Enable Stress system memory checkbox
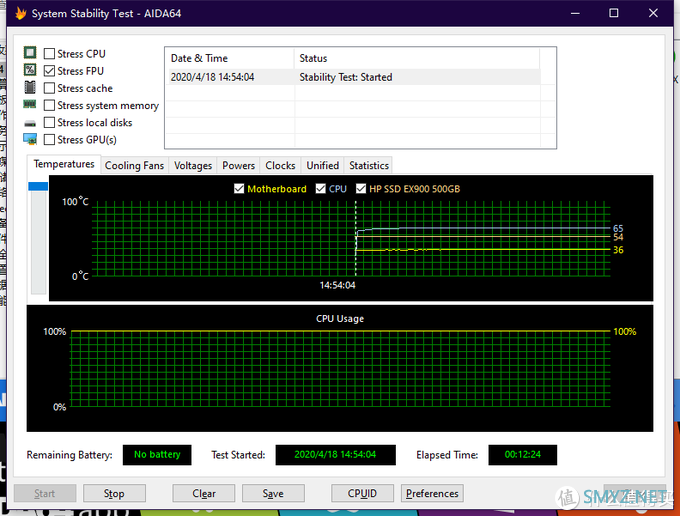This screenshot has height=516, width=680. (x=49, y=105)
